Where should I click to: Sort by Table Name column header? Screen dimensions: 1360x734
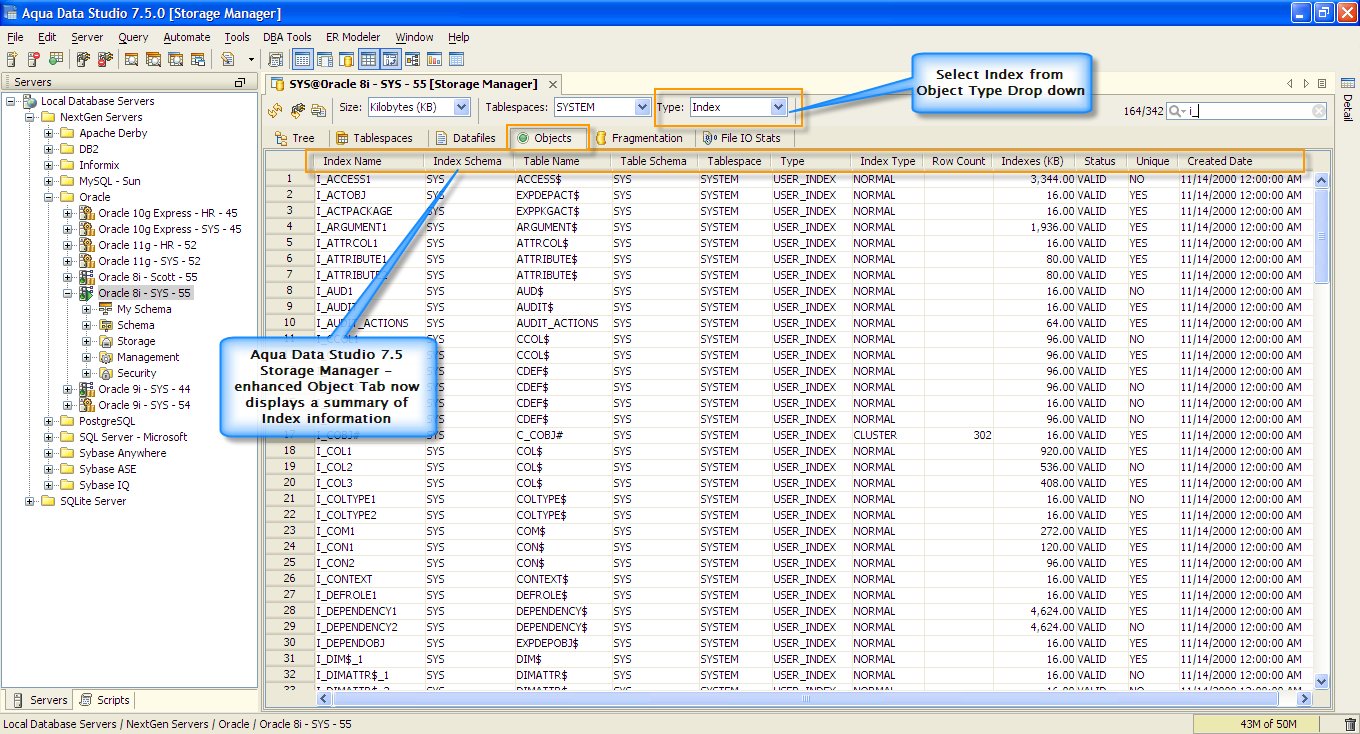pyautogui.click(x=563, y=161)
